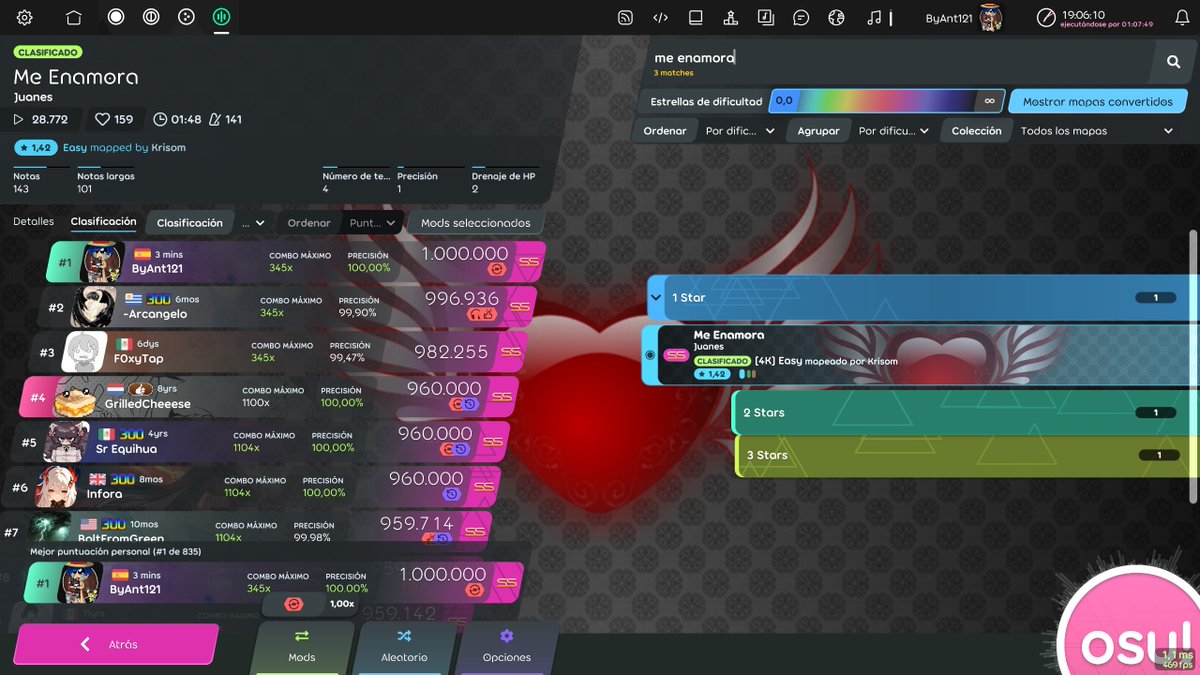Open Infora's avatar on the leaderboard
The width and height of the screenshot is (1200, 675).
click(x=58, y=487)
